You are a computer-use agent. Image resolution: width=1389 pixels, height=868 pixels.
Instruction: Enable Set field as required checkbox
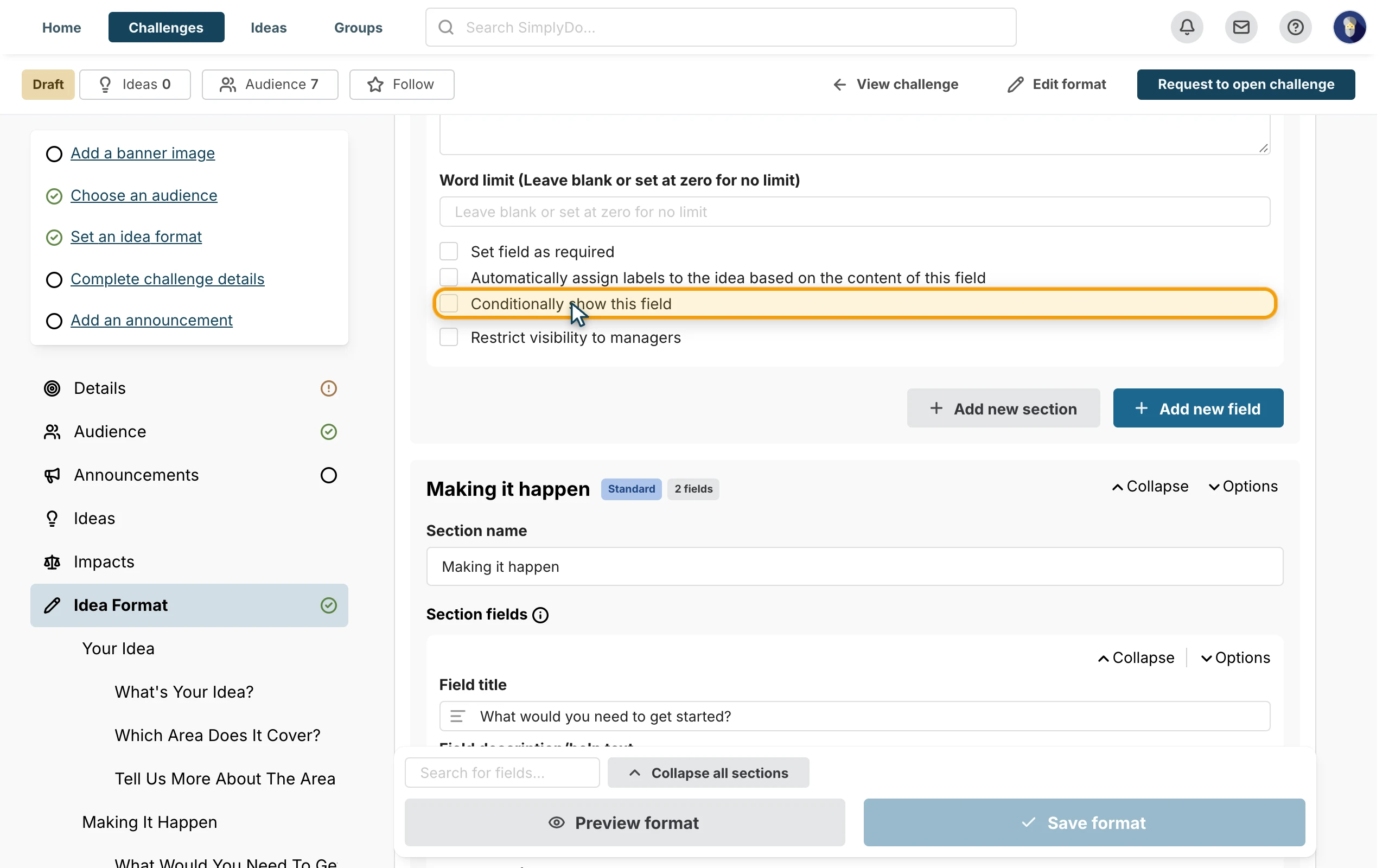(448, 251)
